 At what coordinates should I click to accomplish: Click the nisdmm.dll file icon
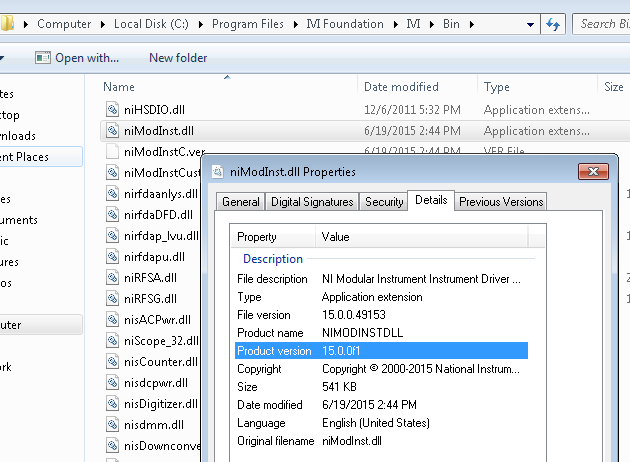tap(112, 424)
